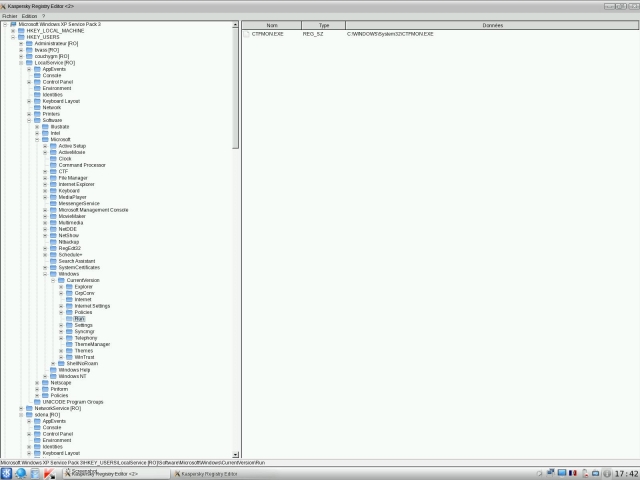Open the Edition menu
Viewport: 640px width, 480px height.
click(x=29, y=16)
